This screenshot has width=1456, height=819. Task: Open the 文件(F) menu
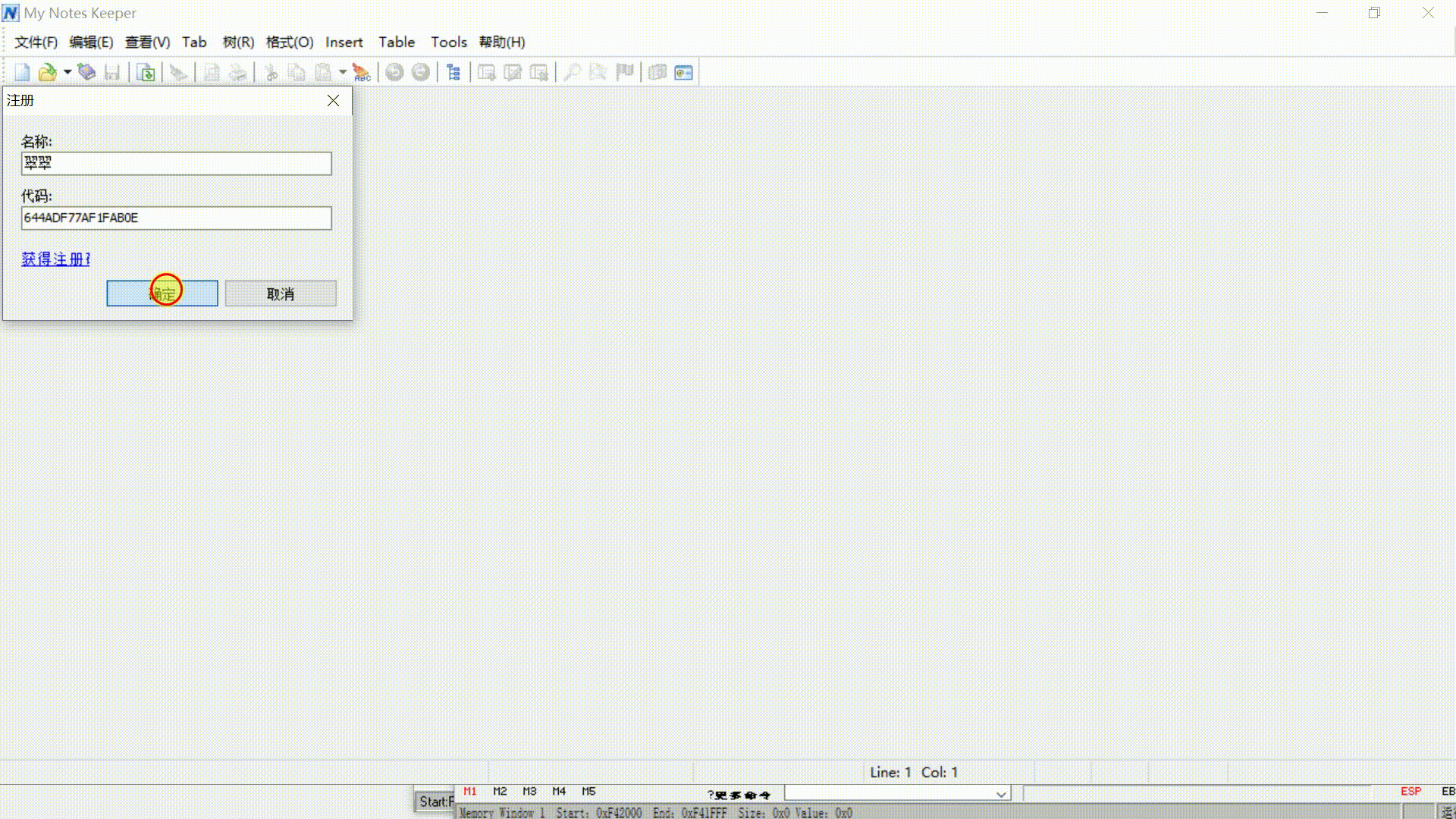point(36,42)
